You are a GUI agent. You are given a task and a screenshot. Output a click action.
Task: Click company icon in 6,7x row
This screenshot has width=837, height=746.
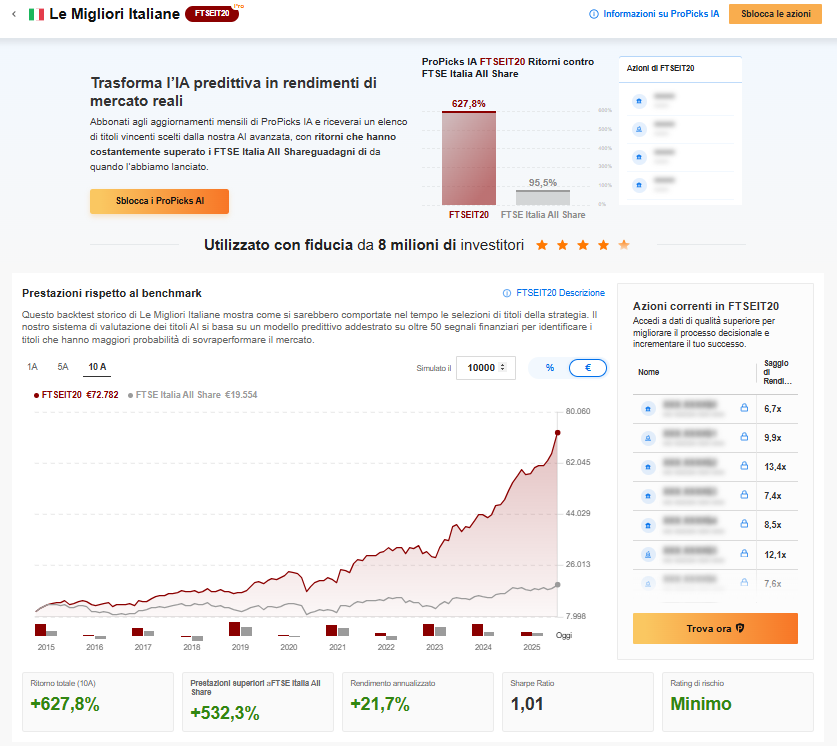point(648,409)
